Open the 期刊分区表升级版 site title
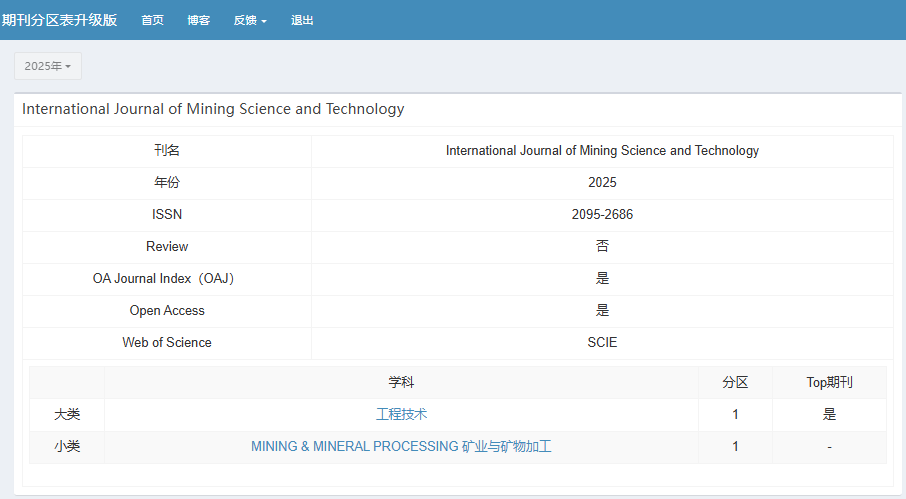 click(59, 20)
